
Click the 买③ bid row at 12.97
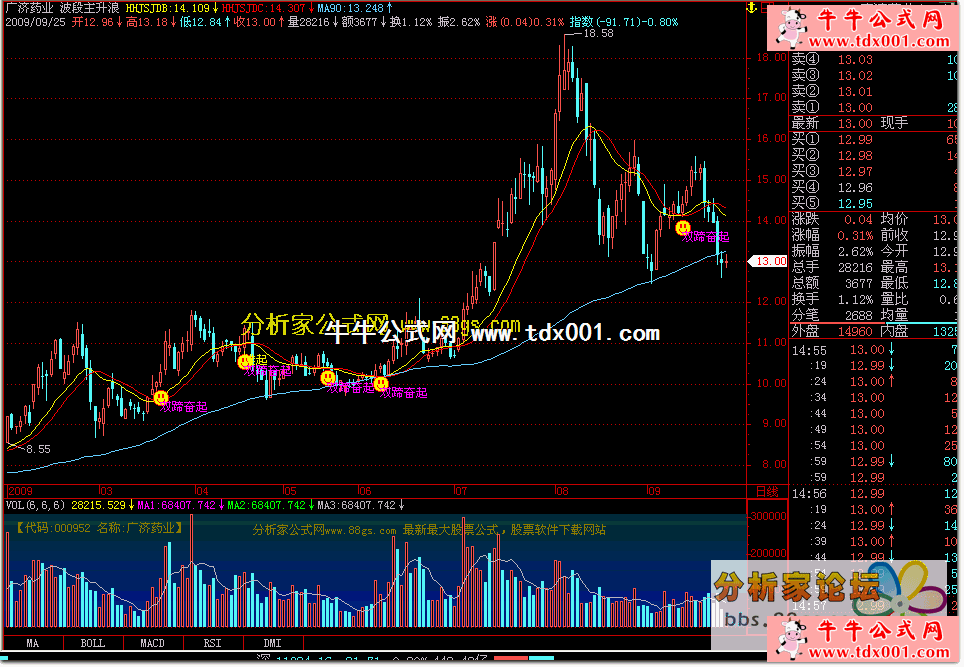[x=874, y=172]
